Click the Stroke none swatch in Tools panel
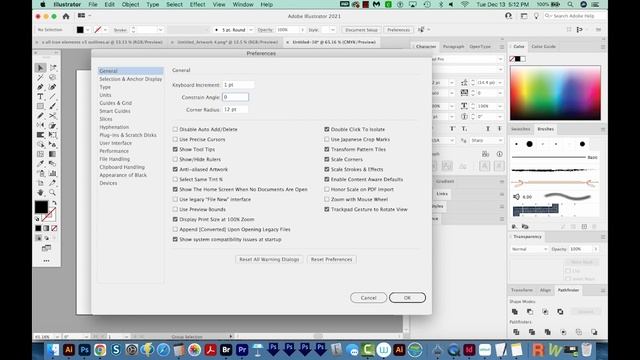The height and width of the screenshot is (360, 640). pyautogui.click(x=49, y=215)
